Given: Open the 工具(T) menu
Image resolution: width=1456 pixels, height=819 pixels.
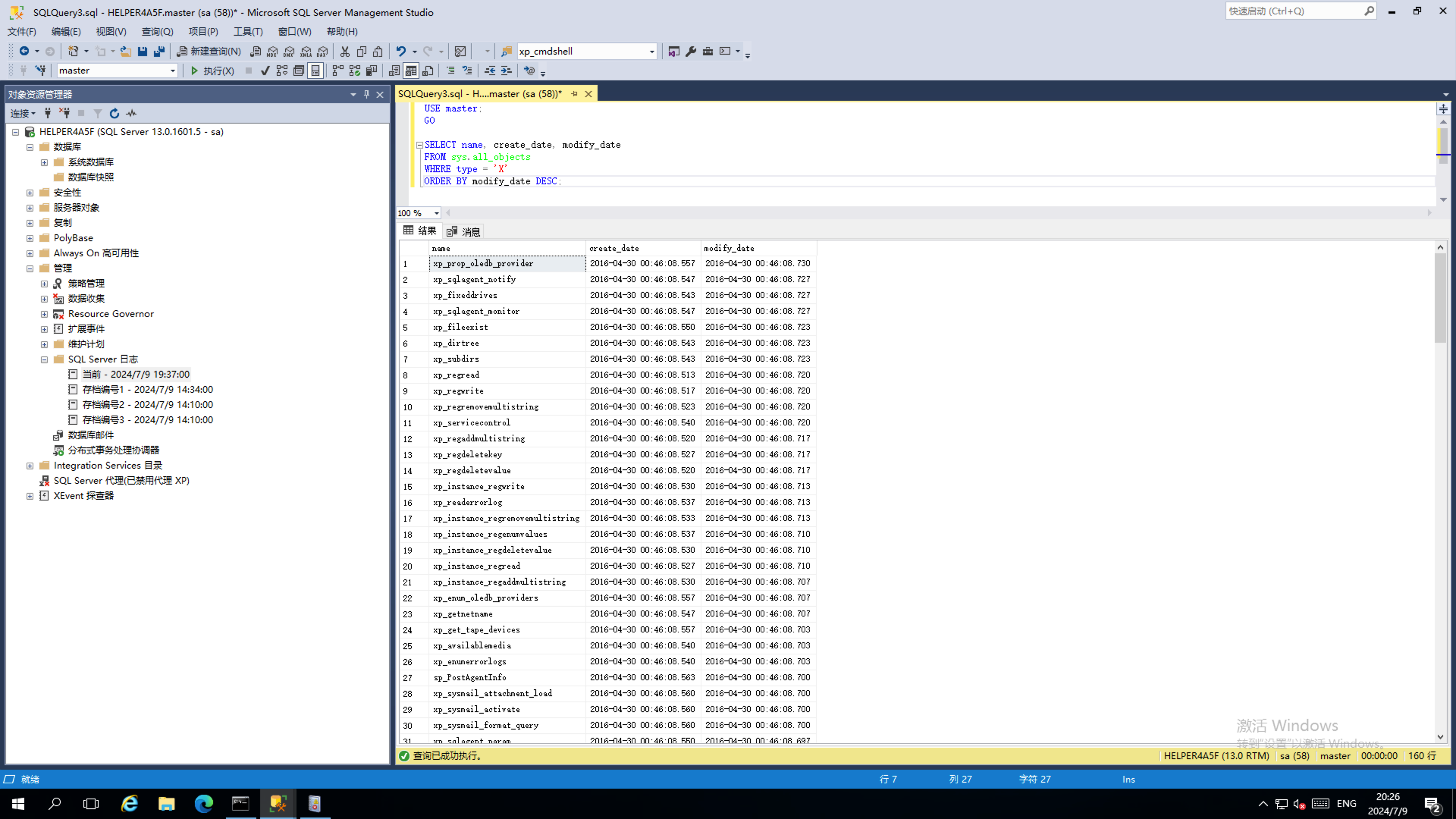Looking at the screenshot, I should coord(248,31).
